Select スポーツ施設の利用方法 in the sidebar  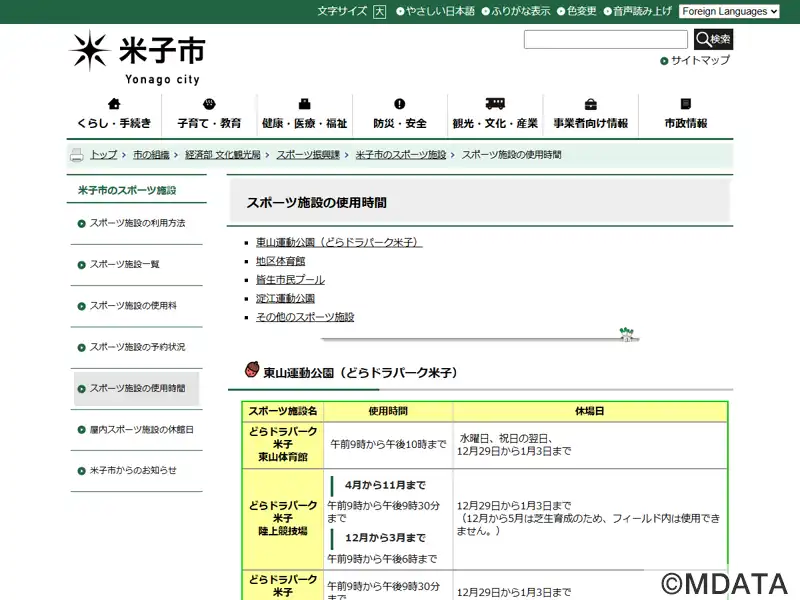(x=137, y=223)
